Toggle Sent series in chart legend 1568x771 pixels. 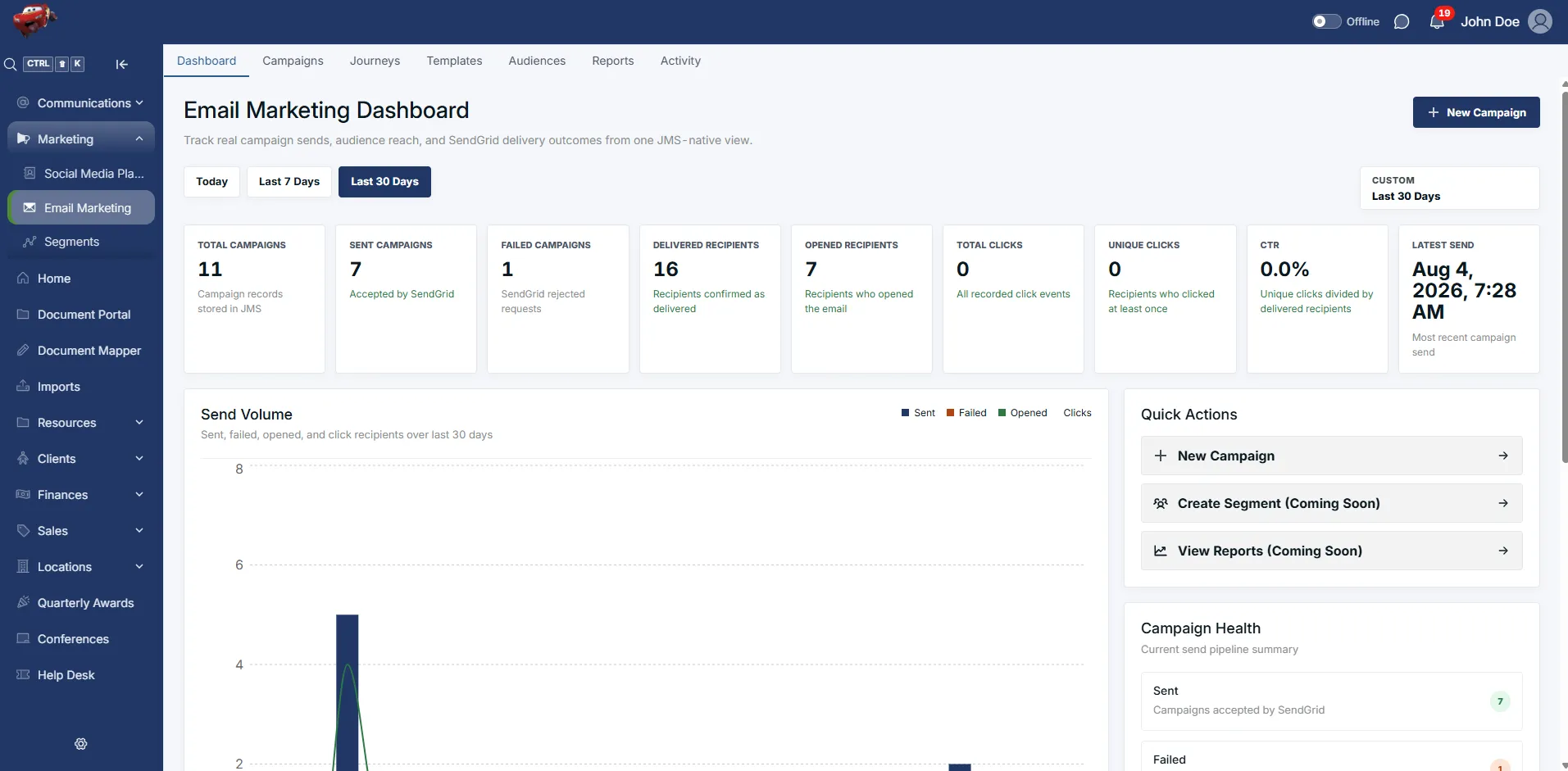coord(918,413)
